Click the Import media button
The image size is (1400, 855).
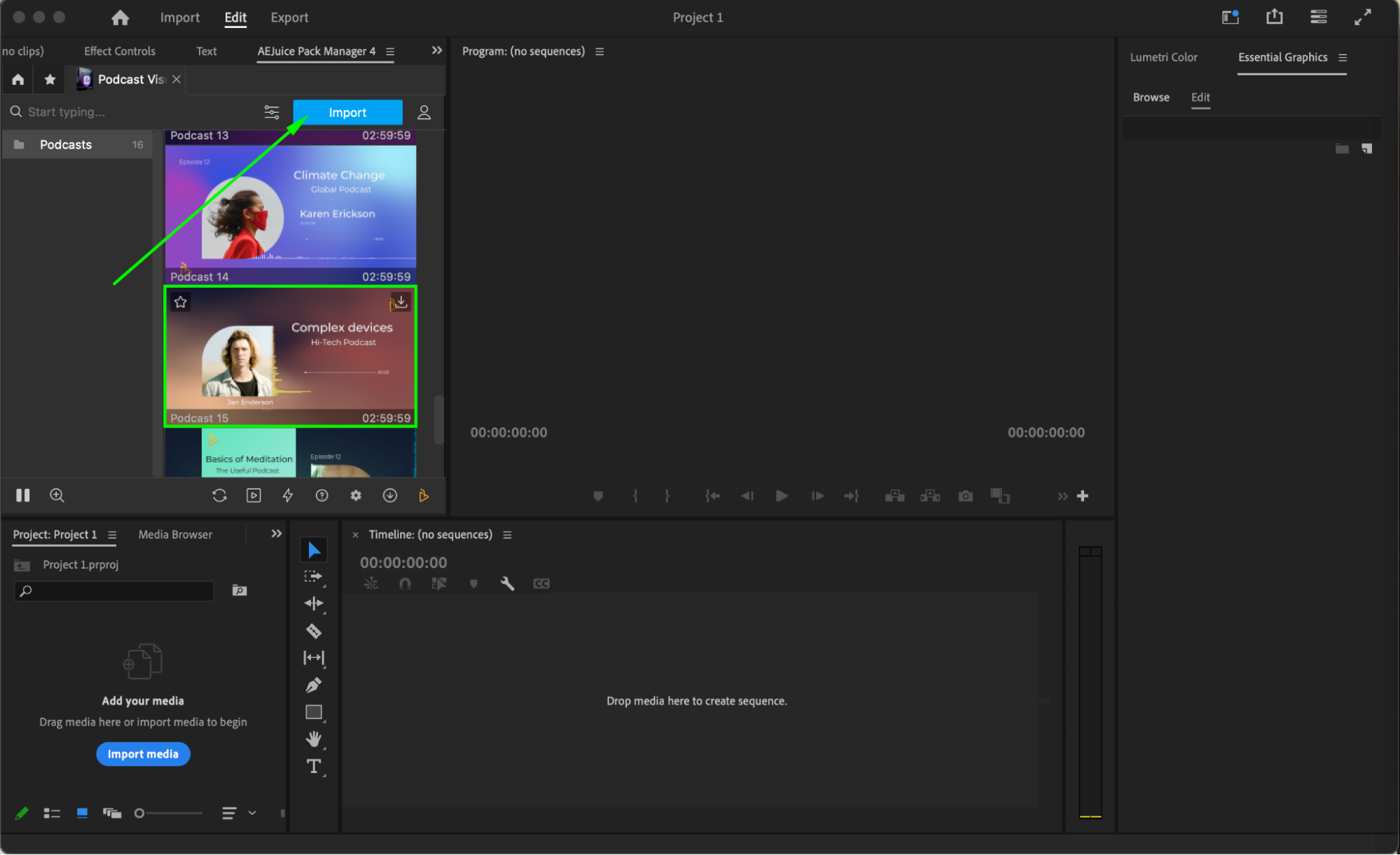pyautogui.click(x=143, y=753)
